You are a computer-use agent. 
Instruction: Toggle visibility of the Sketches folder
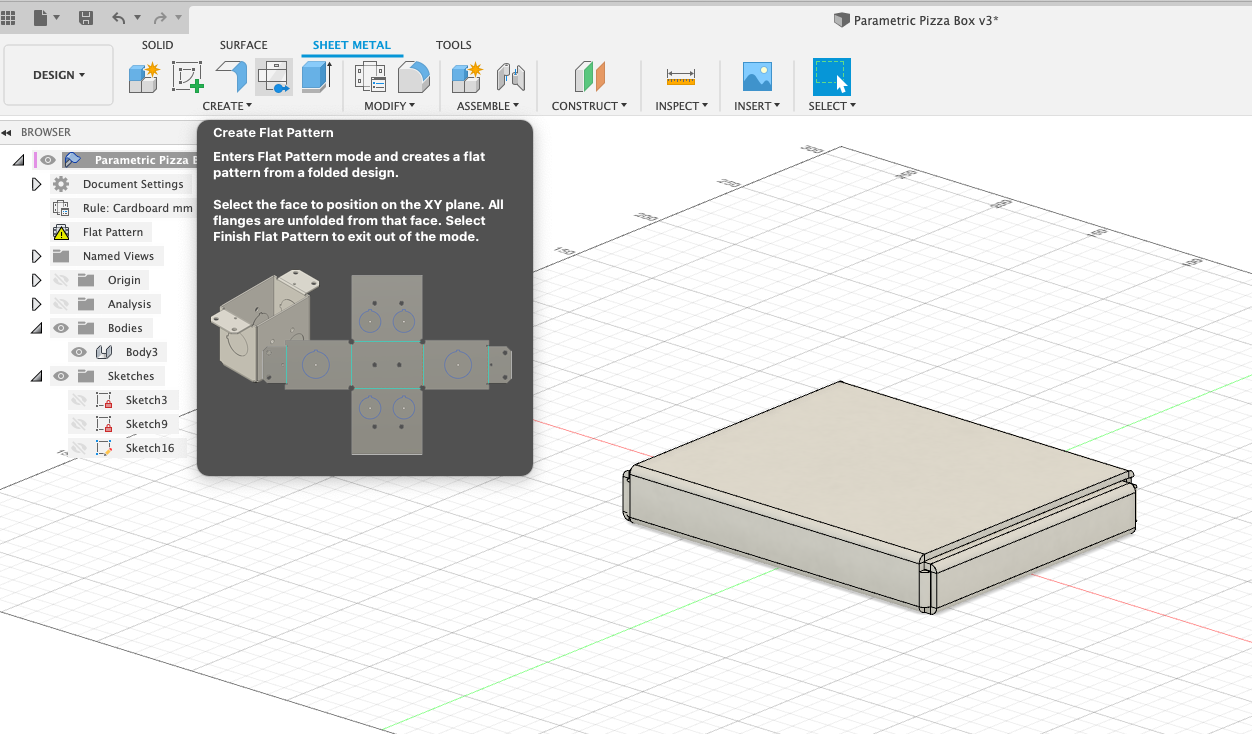pyautogui.click(x=62, y=376)
